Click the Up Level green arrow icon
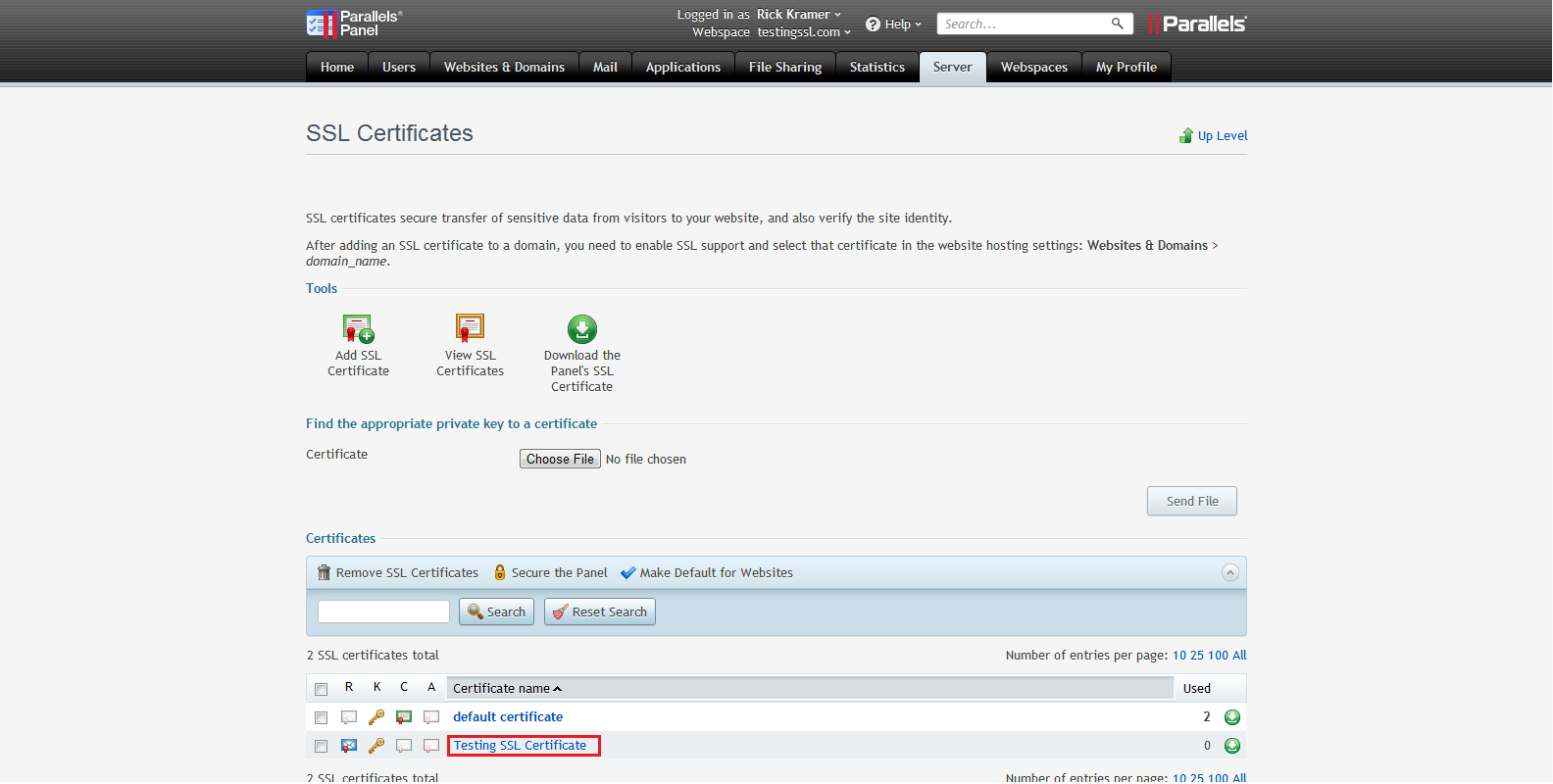 (1186, 135)
